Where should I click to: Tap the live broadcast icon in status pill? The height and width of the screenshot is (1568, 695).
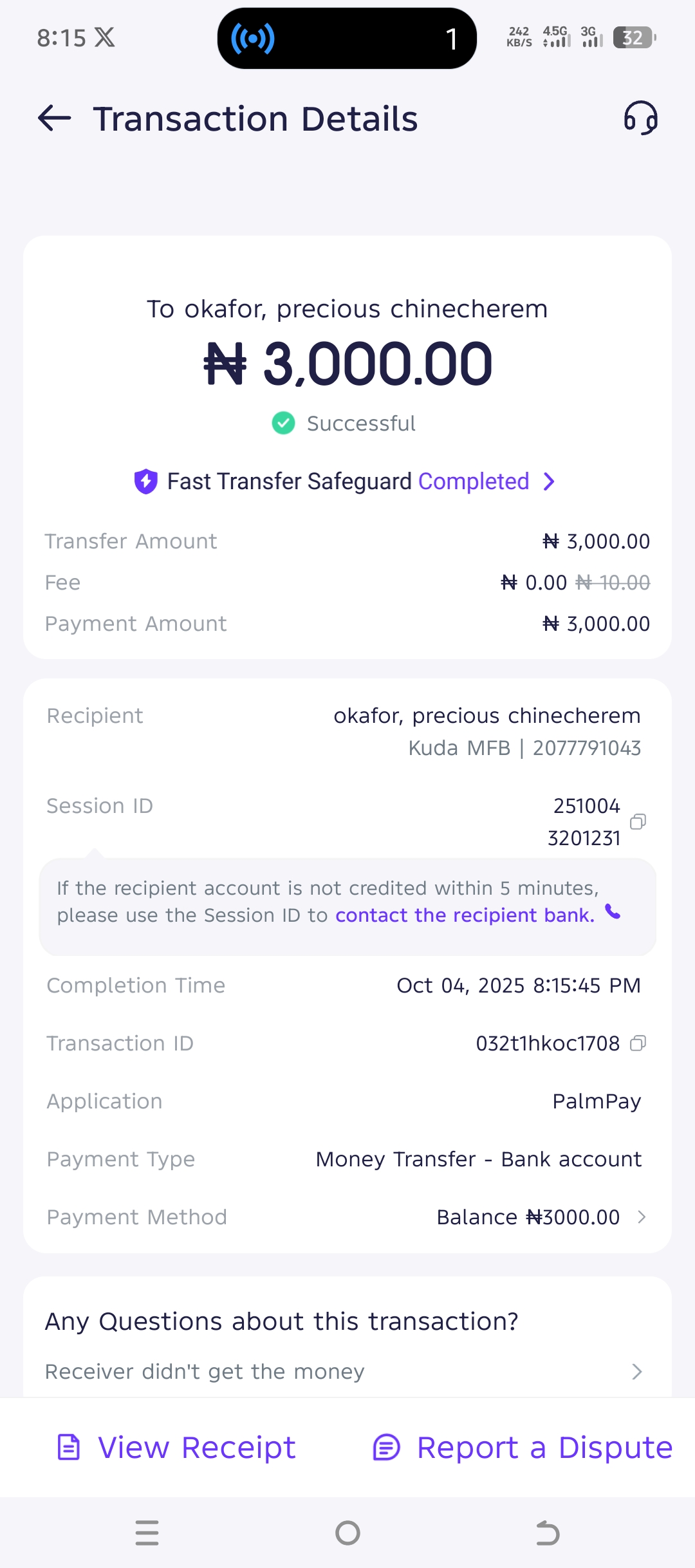point(253,39)
